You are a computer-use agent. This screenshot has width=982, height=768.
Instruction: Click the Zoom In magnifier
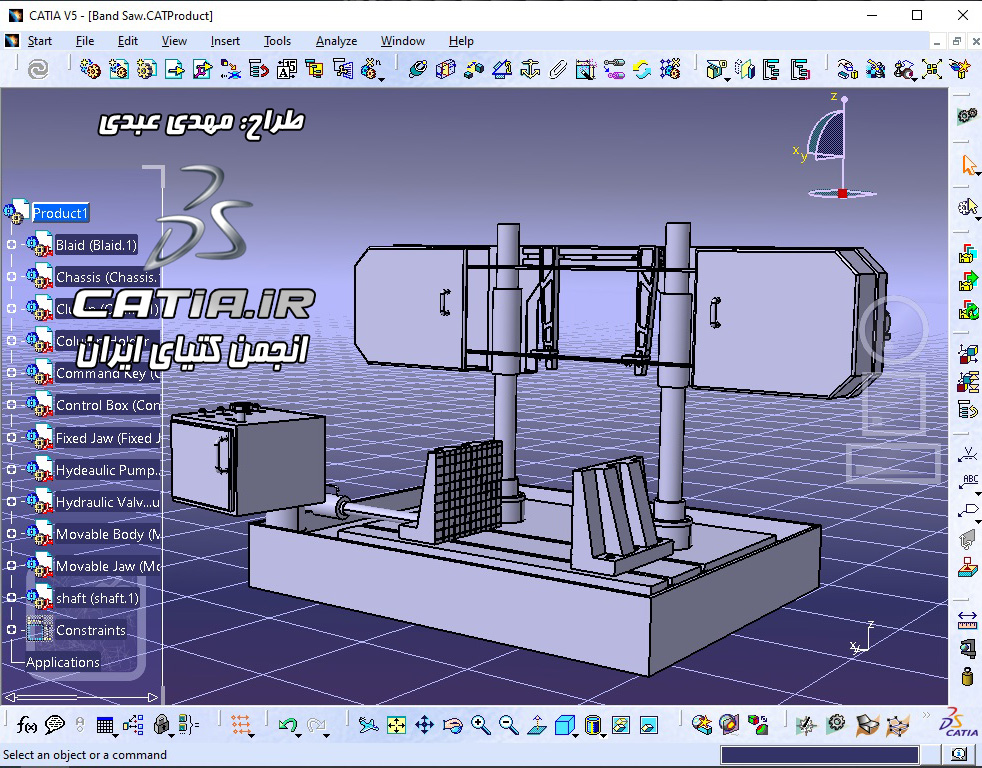[480, 725]
